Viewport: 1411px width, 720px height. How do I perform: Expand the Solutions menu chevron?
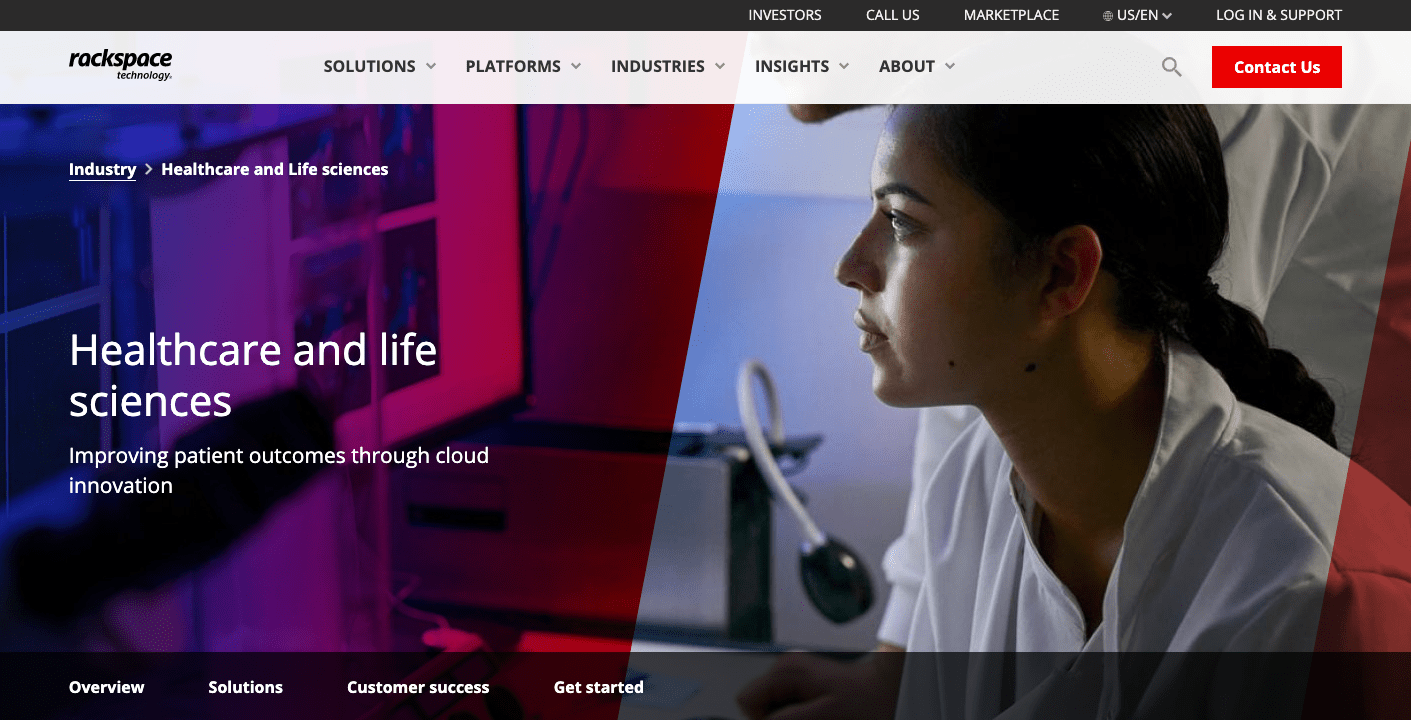coord(431,66)
